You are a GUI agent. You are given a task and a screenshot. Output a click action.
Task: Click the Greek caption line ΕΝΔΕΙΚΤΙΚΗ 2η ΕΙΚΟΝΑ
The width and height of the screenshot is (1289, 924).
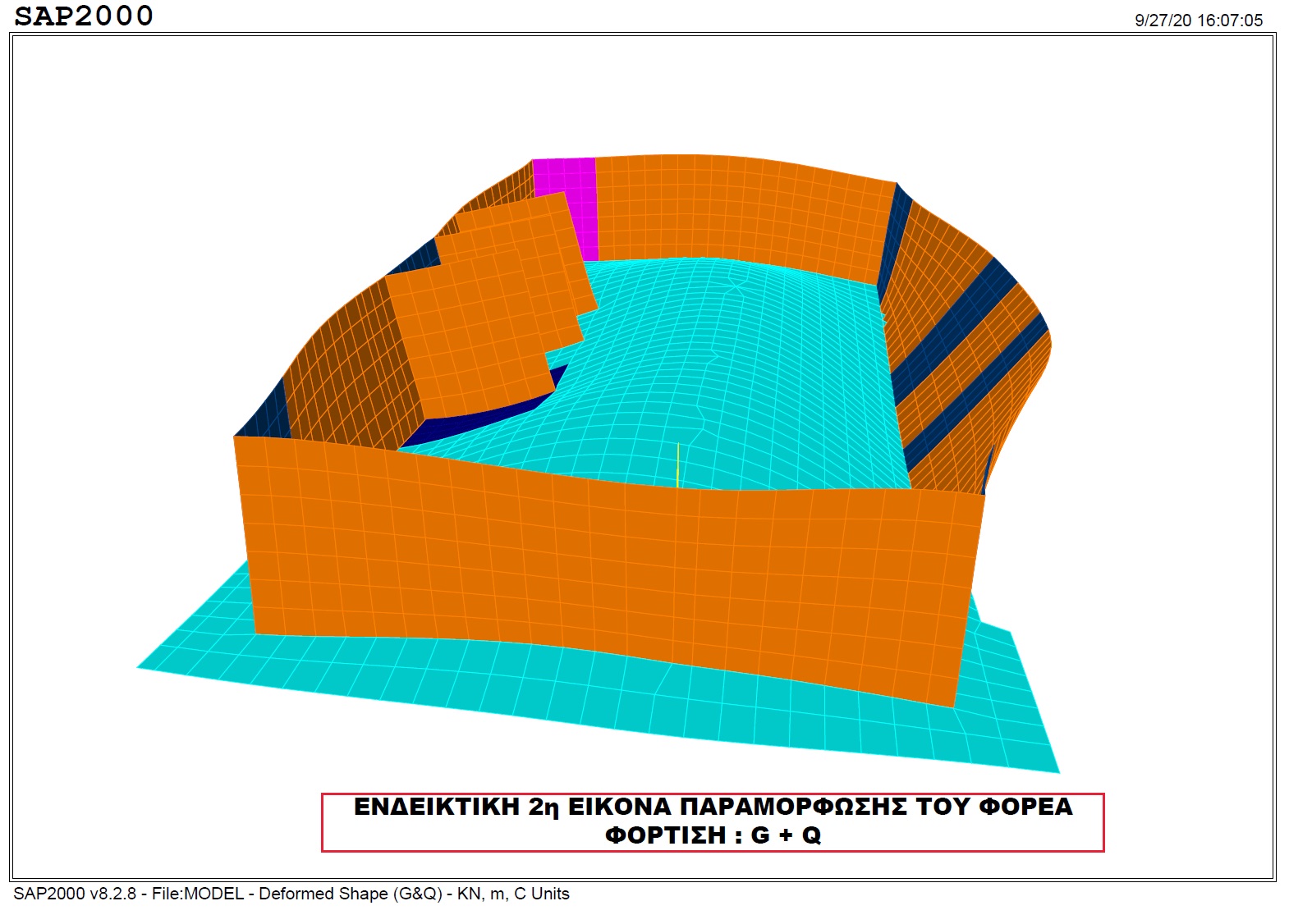(x=712, y=807)
